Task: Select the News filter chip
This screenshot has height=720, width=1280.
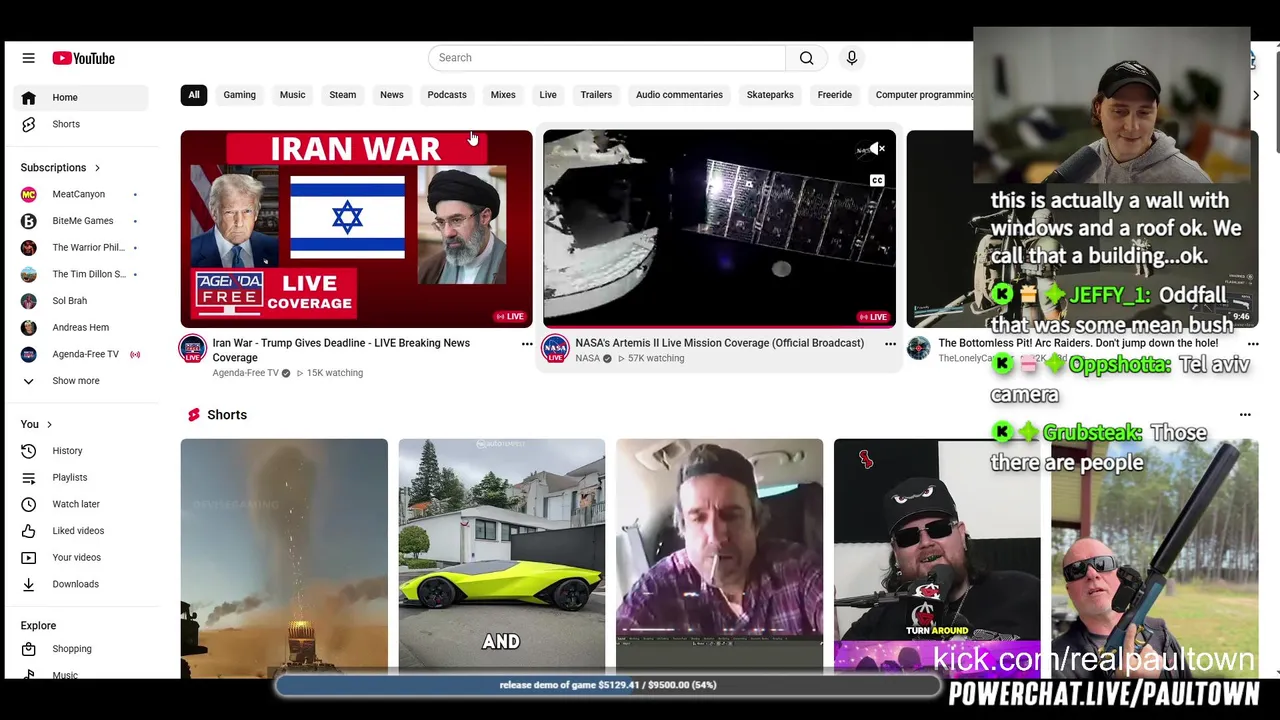Action: point(392,95)
